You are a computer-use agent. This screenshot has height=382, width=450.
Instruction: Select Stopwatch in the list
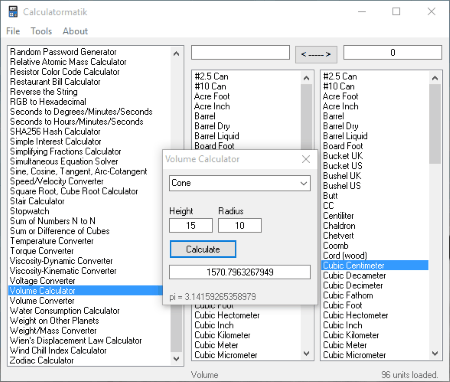tap(29, 211)
